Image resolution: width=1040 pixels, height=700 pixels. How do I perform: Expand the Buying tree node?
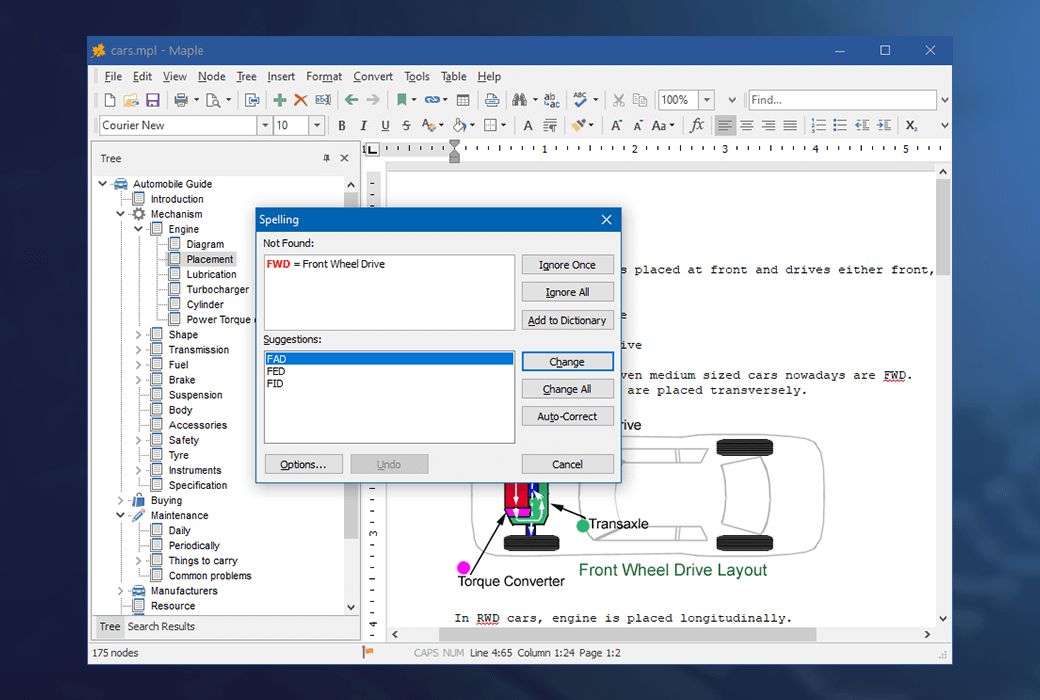click(120, 500)
